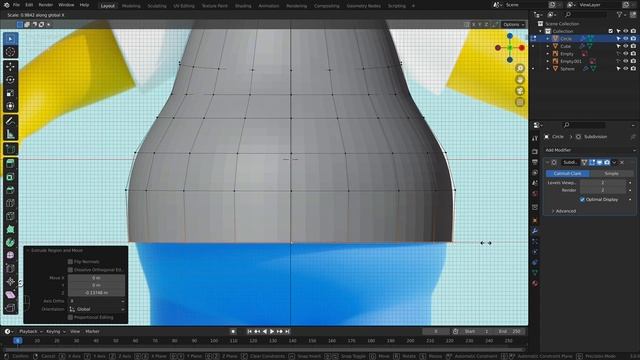Open the Orientation Global dropdown
The height and width of the screenshot is (360, 640).
96,309
